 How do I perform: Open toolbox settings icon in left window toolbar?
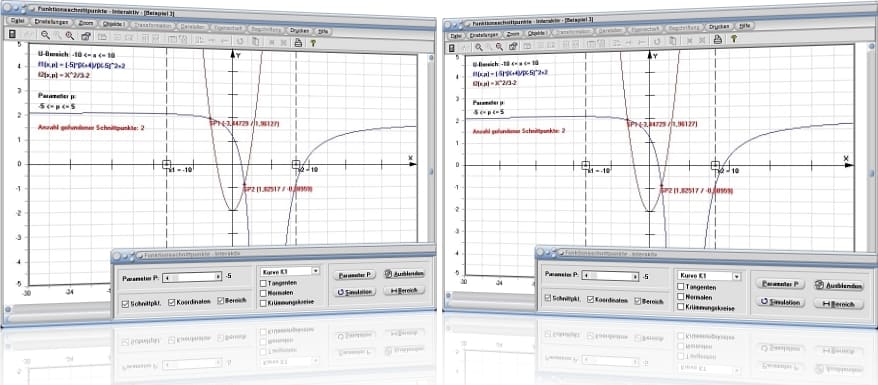tap(86, 36)
